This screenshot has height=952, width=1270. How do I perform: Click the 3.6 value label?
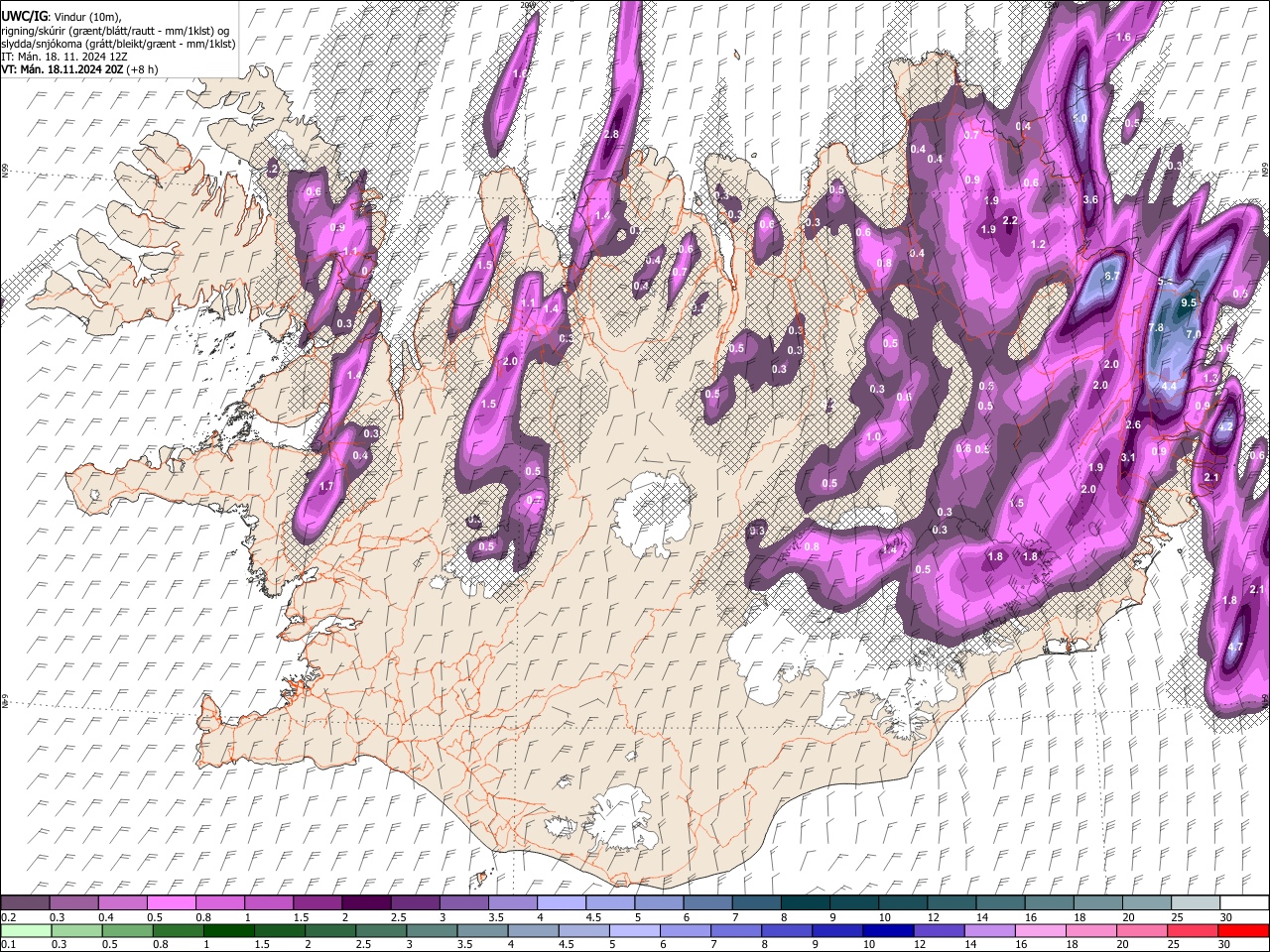tap(1090, 199)
